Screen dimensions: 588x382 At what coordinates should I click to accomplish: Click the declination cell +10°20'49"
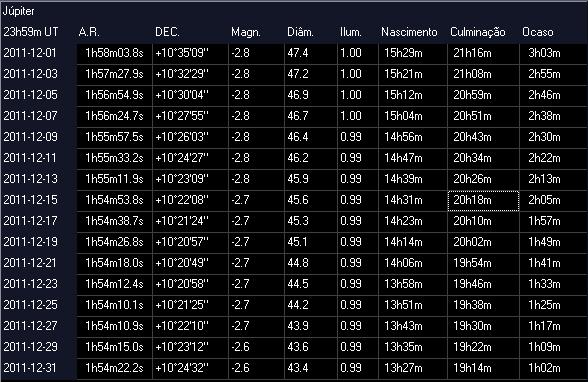pyautogui.click(x=190, y=263)
